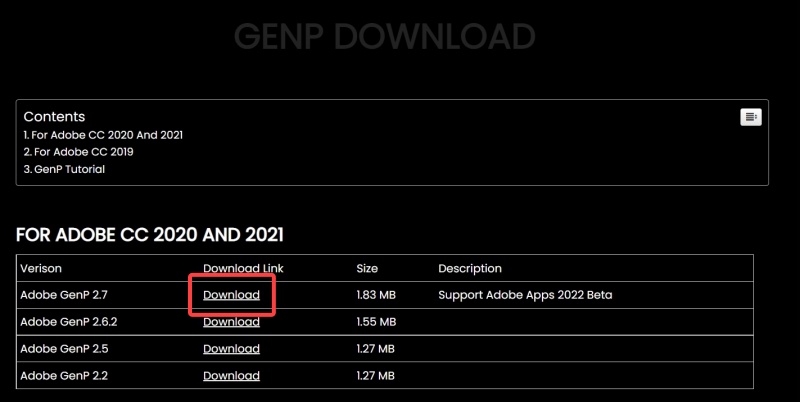Viewport: 800px width, 402px height.
Task: Click the 'Description' column header
Action: (470, 268)
